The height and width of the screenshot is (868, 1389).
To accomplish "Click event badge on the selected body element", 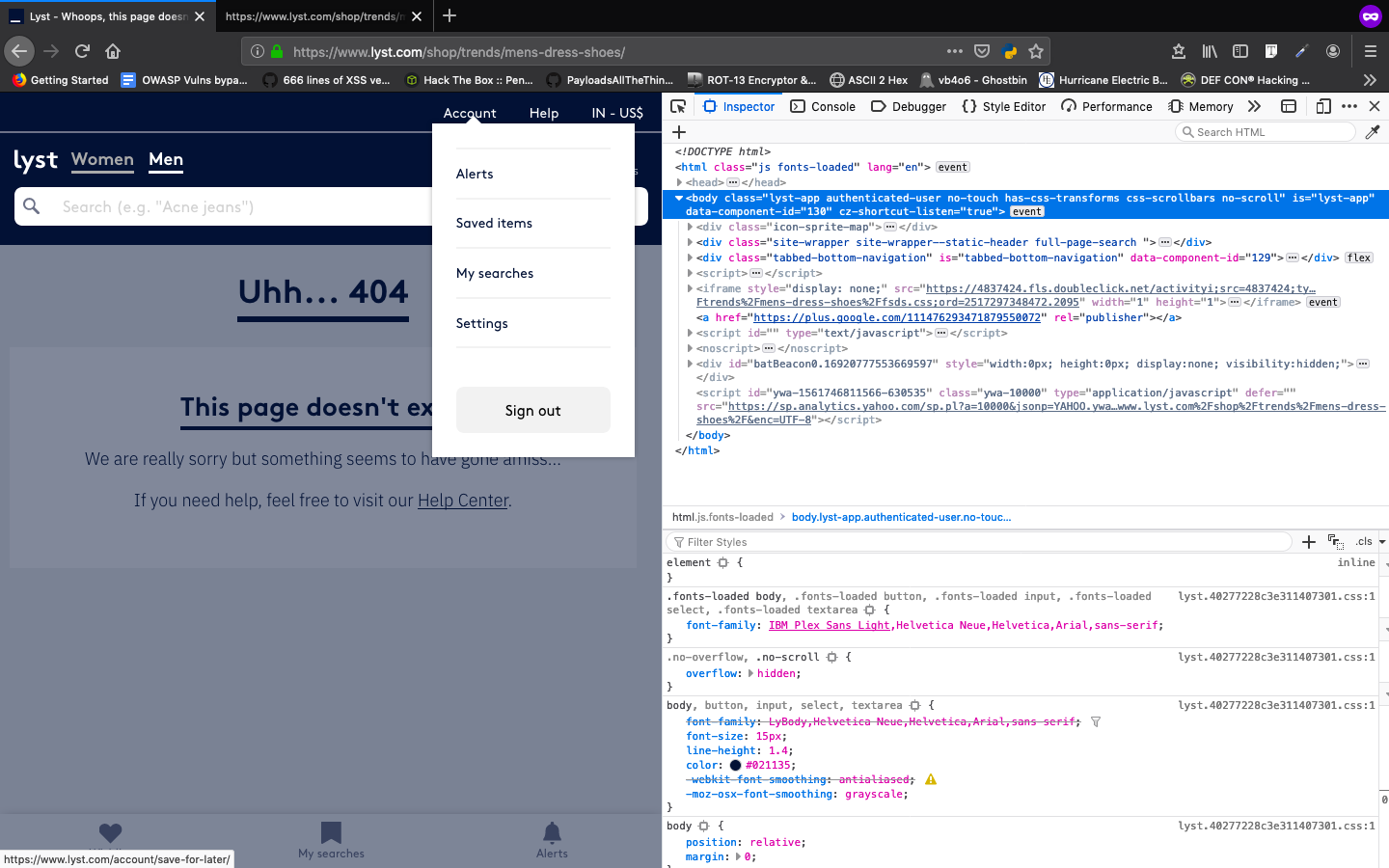I will [x=1027, y=211].
